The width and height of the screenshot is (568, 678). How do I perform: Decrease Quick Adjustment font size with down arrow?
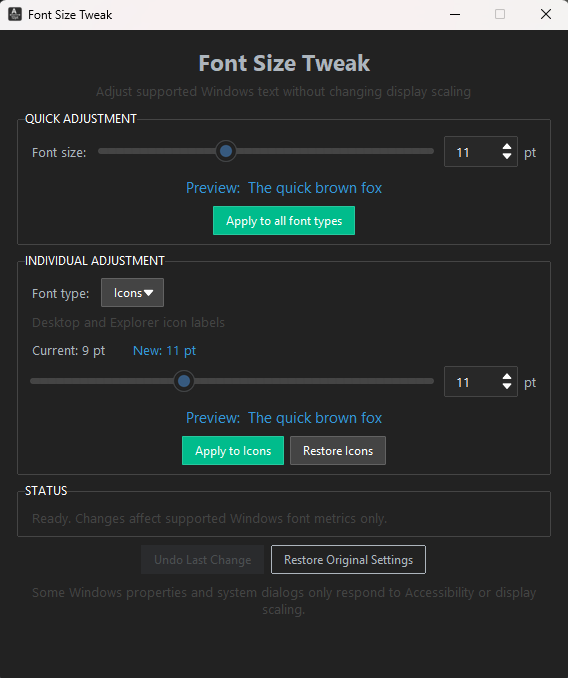[507, 156]
